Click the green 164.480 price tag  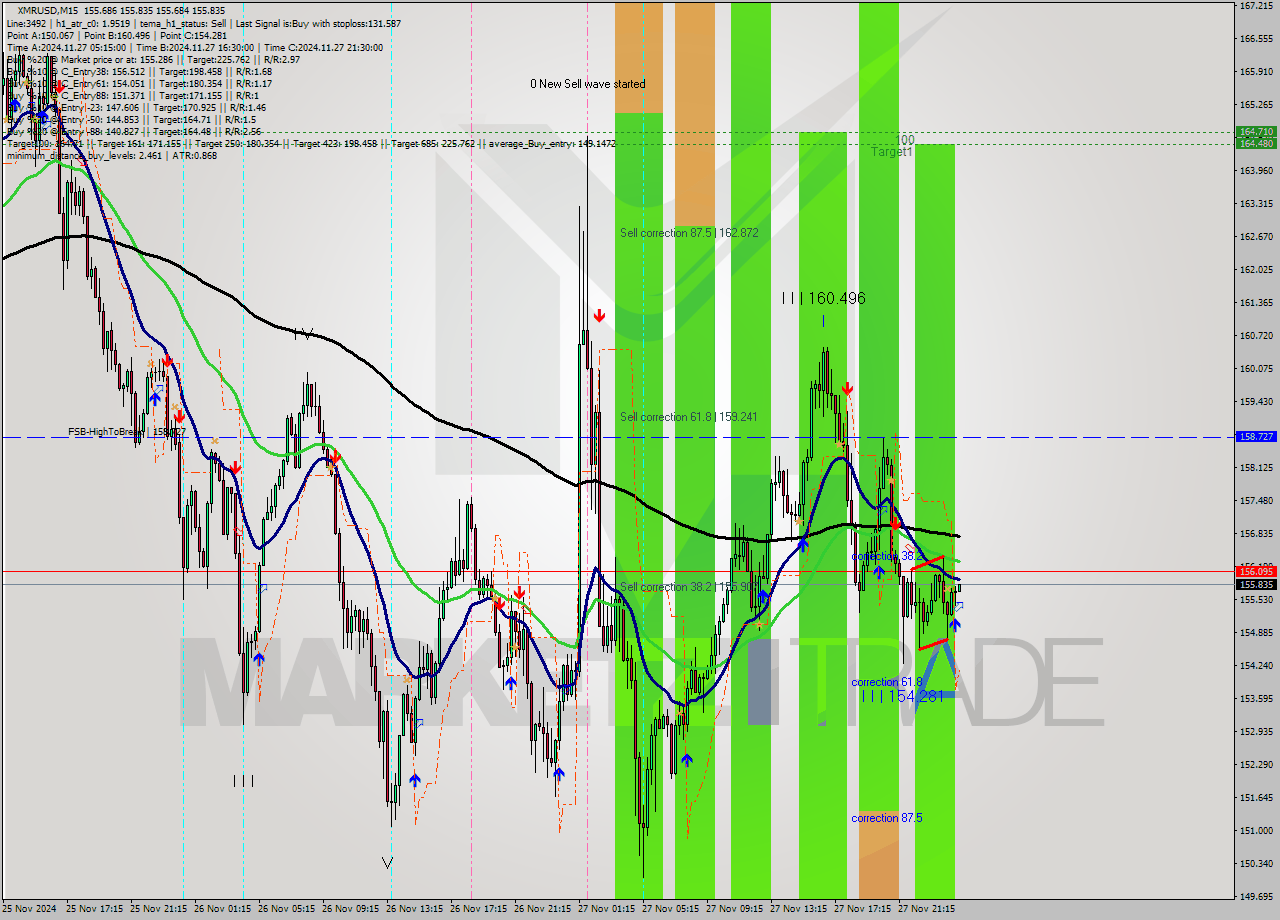(x=1256, y=143)
